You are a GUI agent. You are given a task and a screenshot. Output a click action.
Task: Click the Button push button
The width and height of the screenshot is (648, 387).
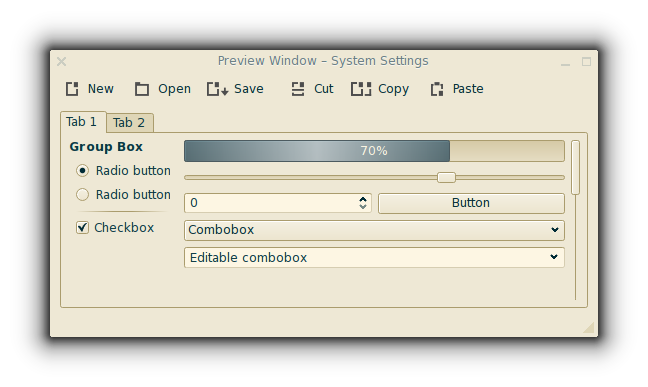point(471,203)
